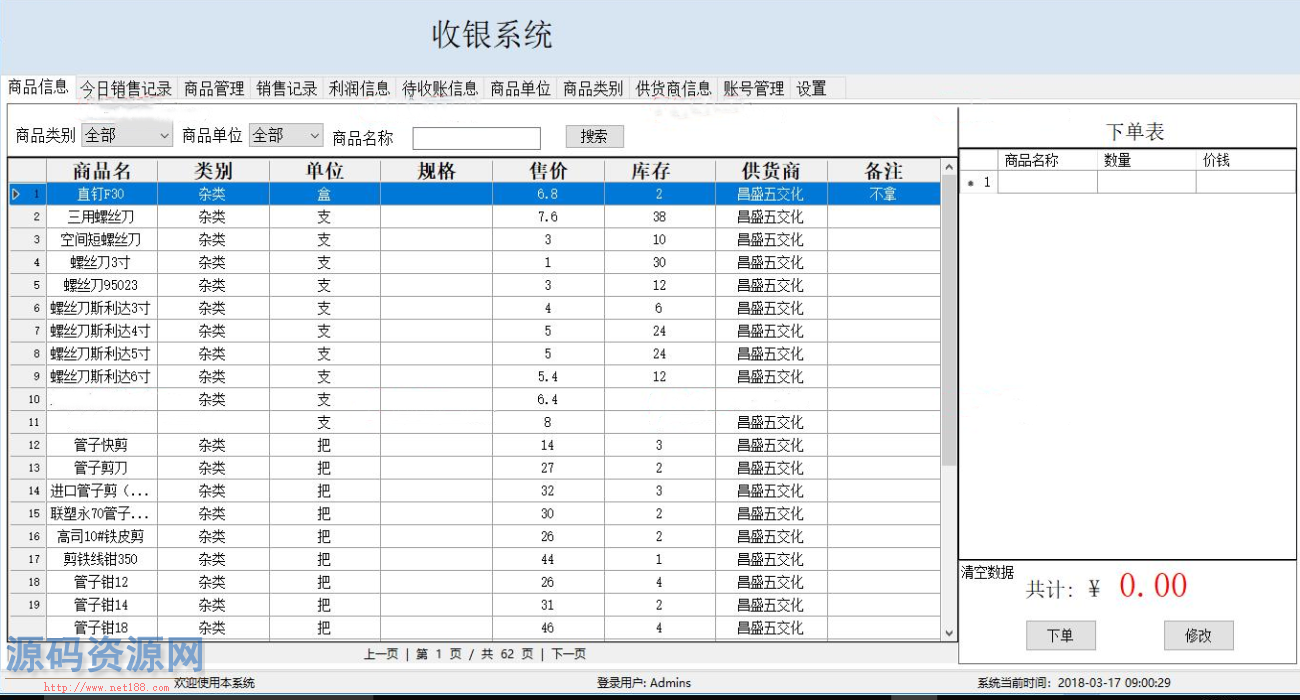Click the 搜索 button
The height and width of the screenshot is (700, 1300).
point(594,137)
